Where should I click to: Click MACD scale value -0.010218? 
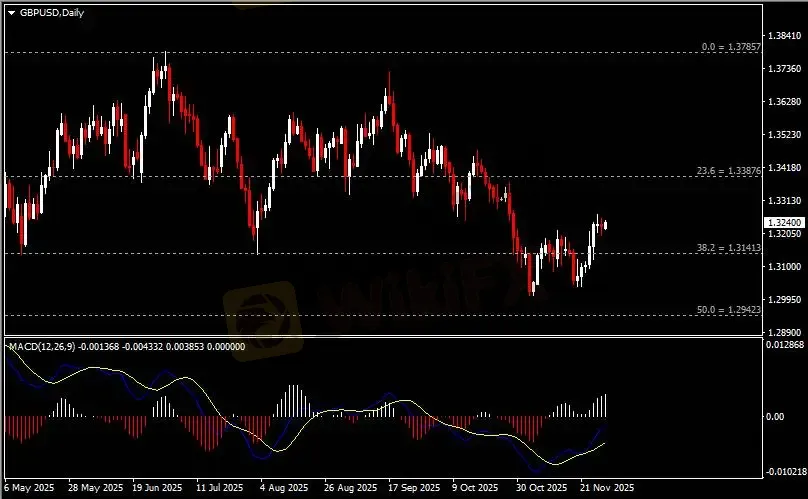(x=784, y=472)
